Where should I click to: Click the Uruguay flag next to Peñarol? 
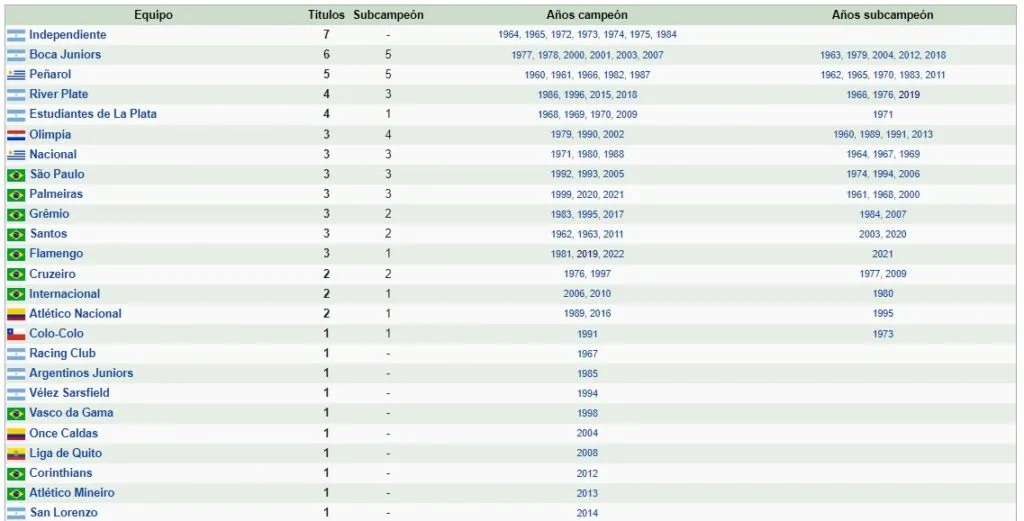point(16,75)
